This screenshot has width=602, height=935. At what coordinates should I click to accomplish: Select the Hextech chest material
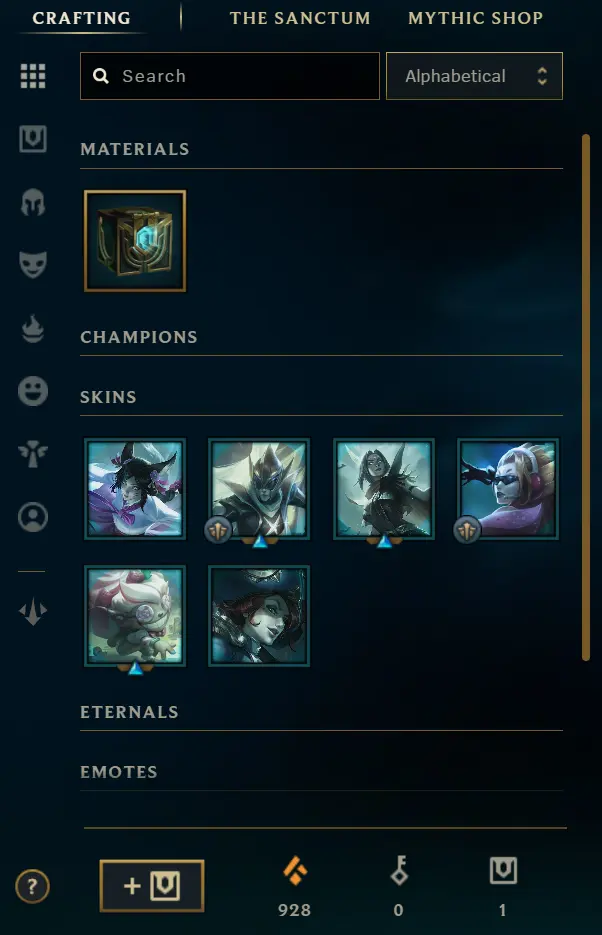click(x=135, y=241)
